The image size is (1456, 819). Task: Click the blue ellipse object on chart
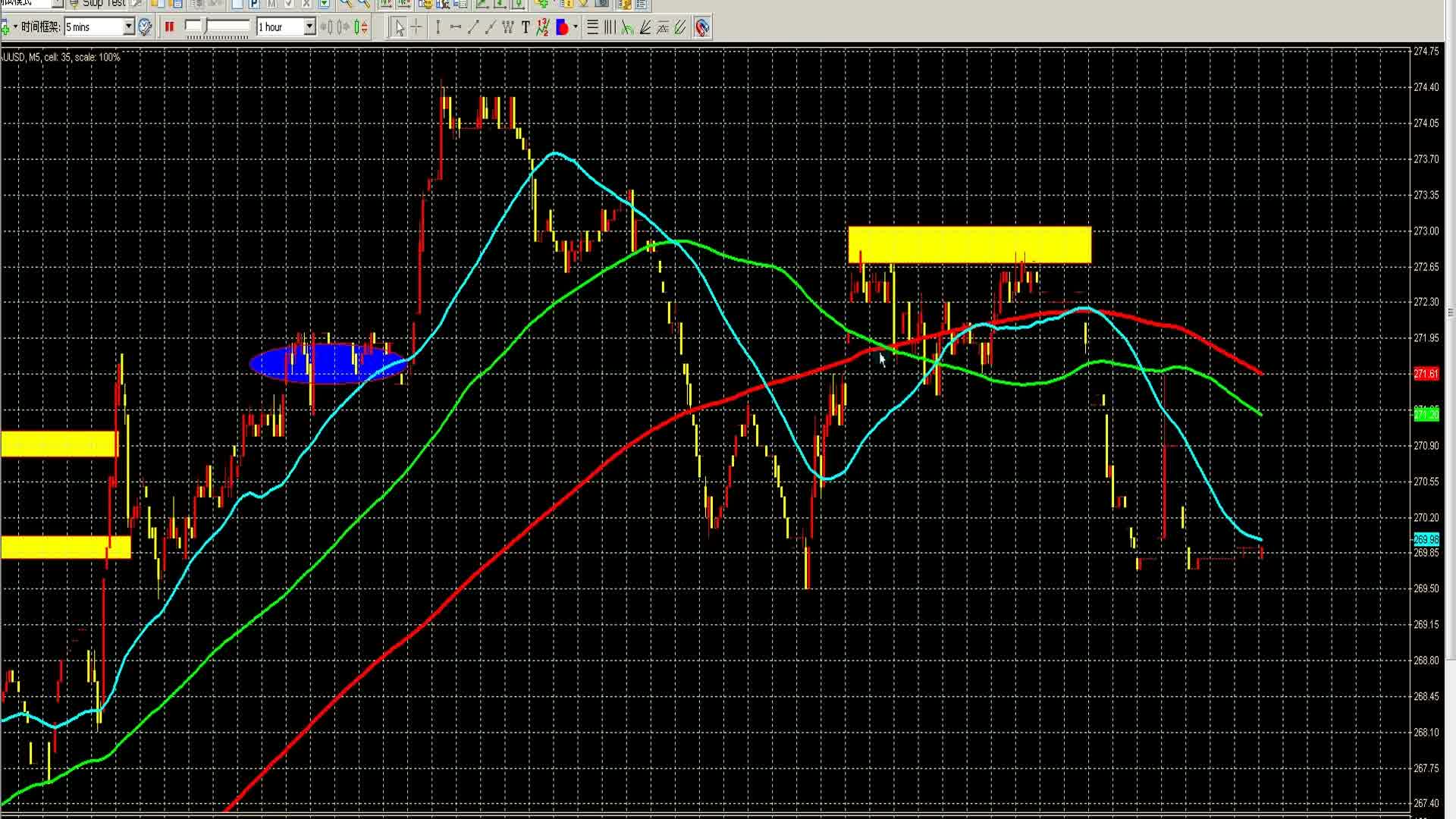[x=328, y=363]
